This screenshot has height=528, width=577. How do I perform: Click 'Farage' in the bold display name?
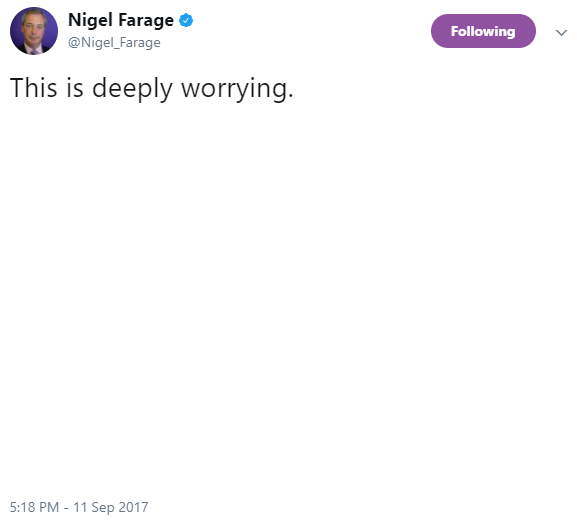coord(146,21)
